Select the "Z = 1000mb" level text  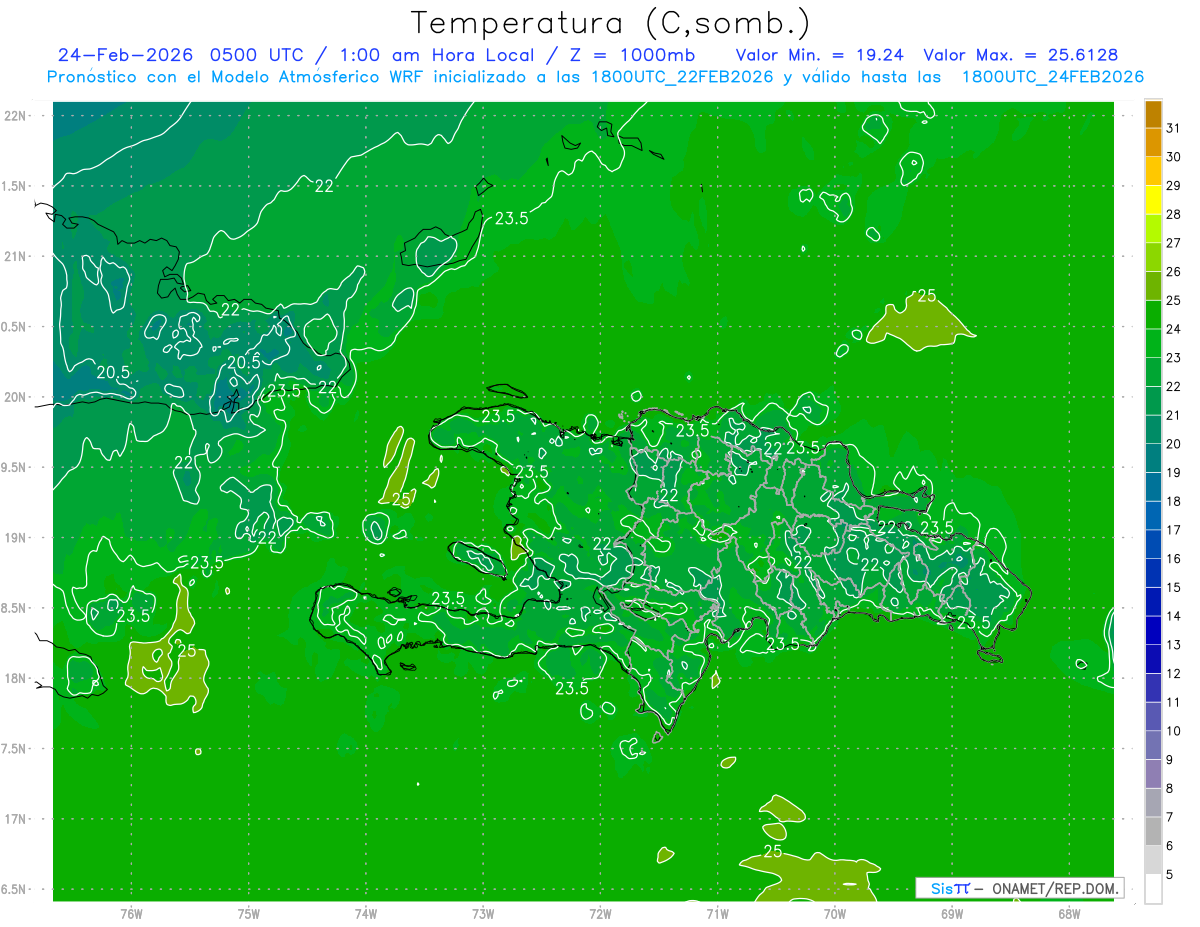(635, 55)
